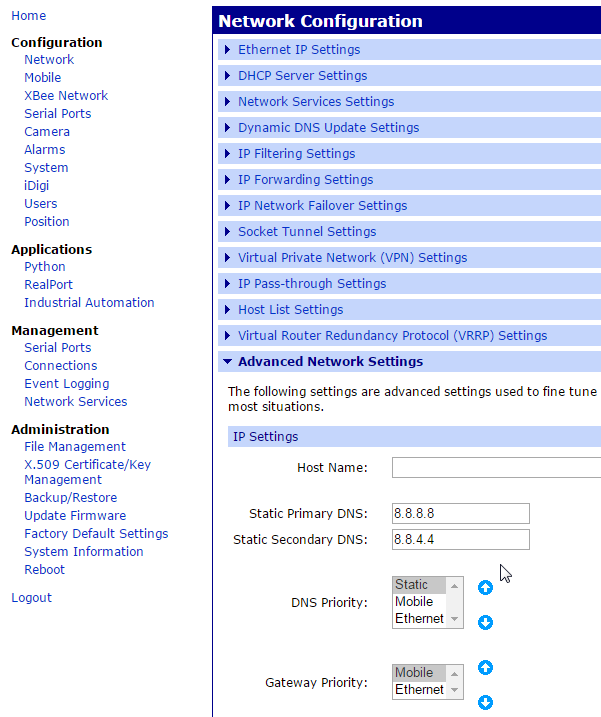Go to Industrial Automation application
Image resolution: width=601 pixels, height=717 pixels.
pyautogui.click(x=89, y=303)
